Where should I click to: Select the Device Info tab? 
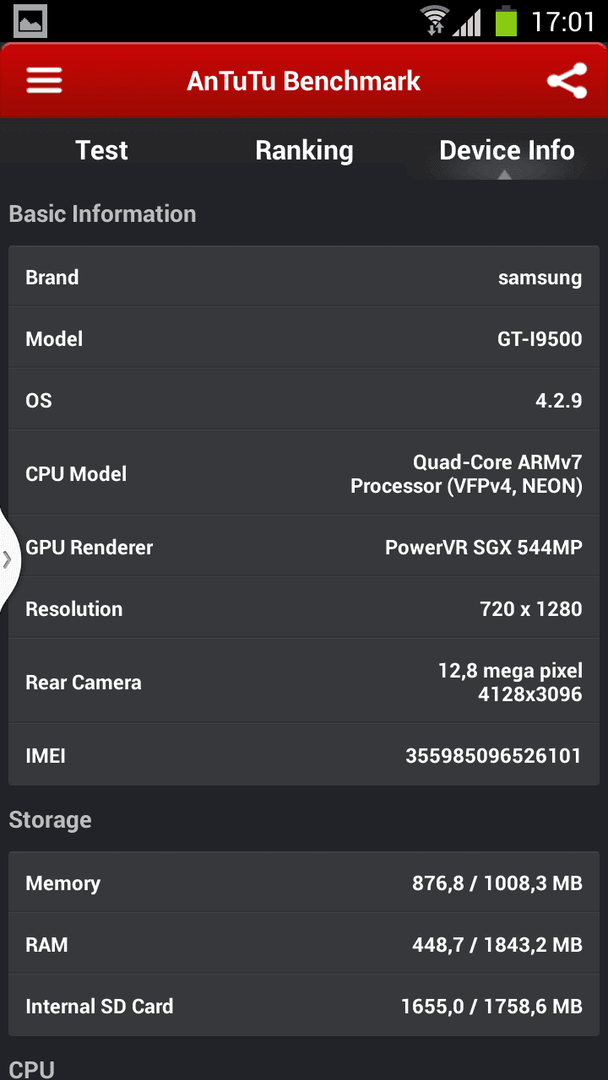pyautogui.click(x=507, y=150)
